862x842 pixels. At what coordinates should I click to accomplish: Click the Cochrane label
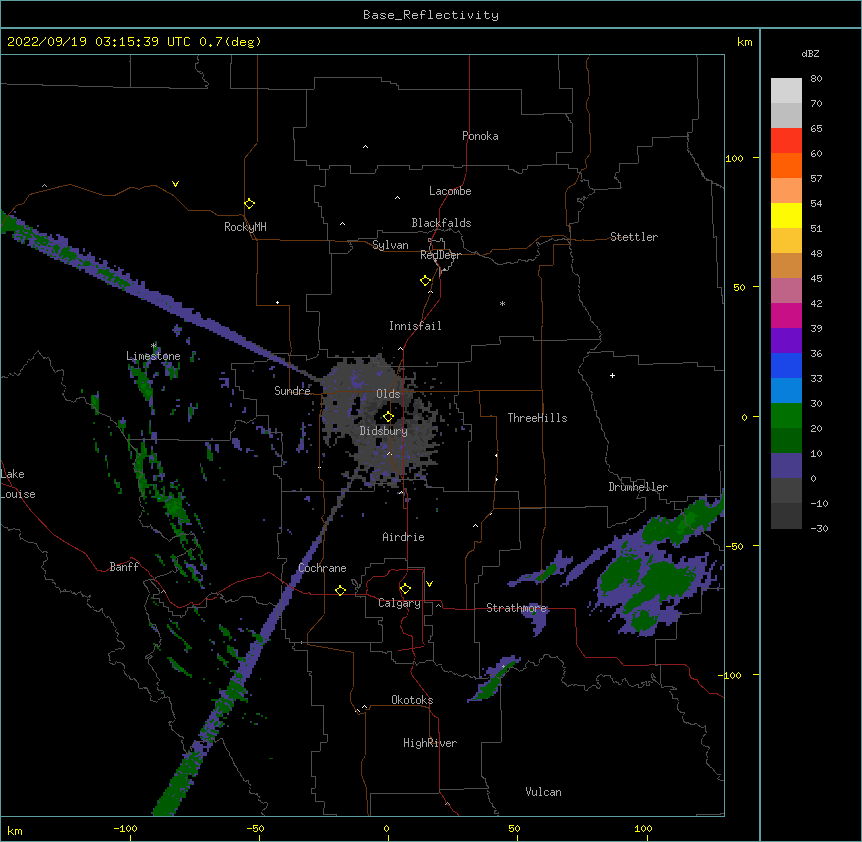pos(322,568)
